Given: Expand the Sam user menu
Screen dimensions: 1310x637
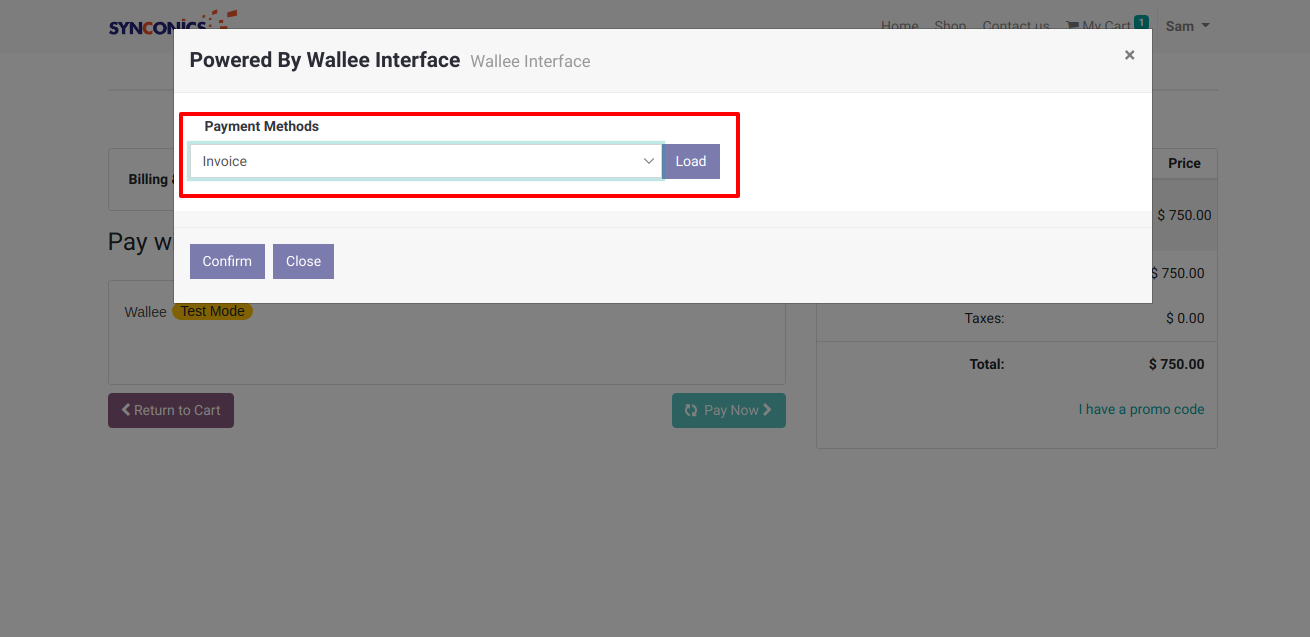Looking at the screenshot, I should (1187, 26).
